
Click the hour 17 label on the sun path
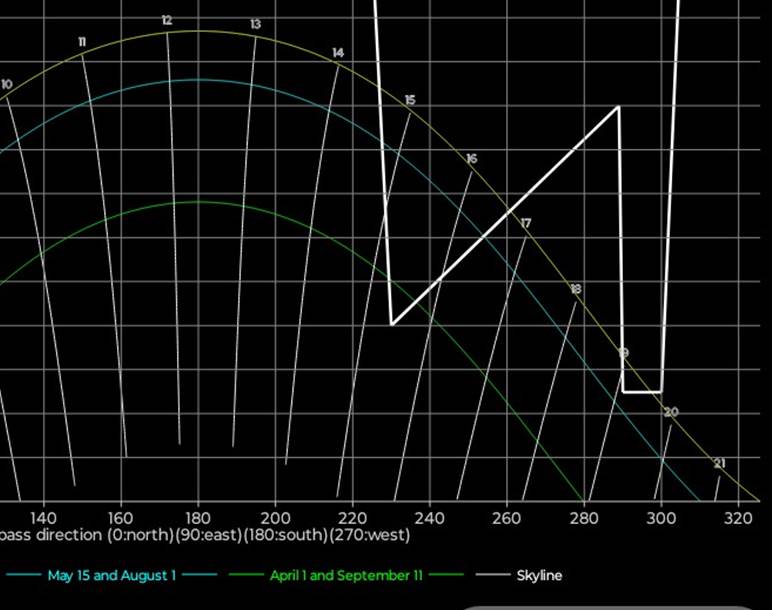(x=526, y=223)
